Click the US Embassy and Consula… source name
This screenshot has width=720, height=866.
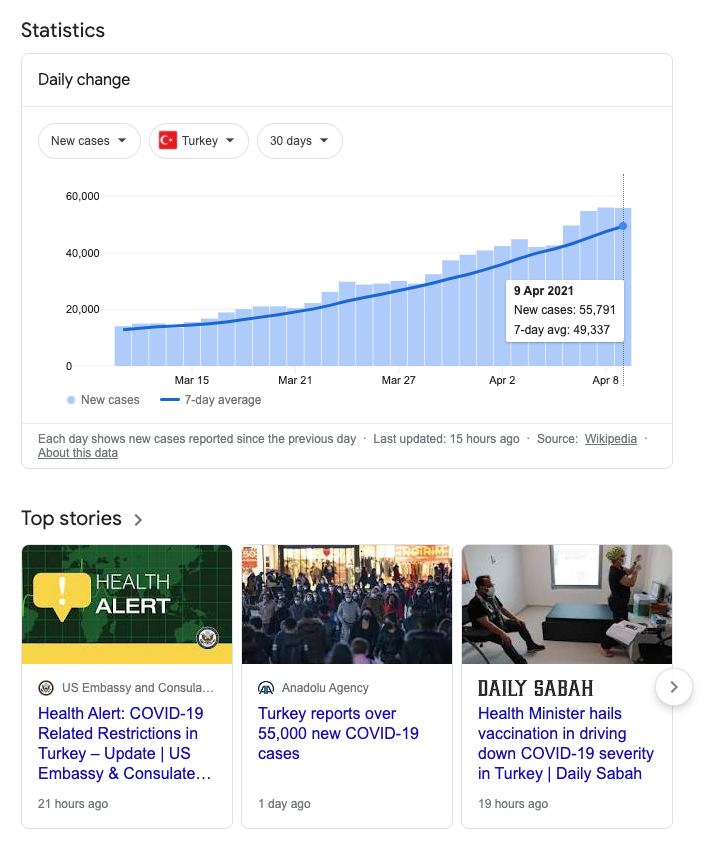point(137,688)
